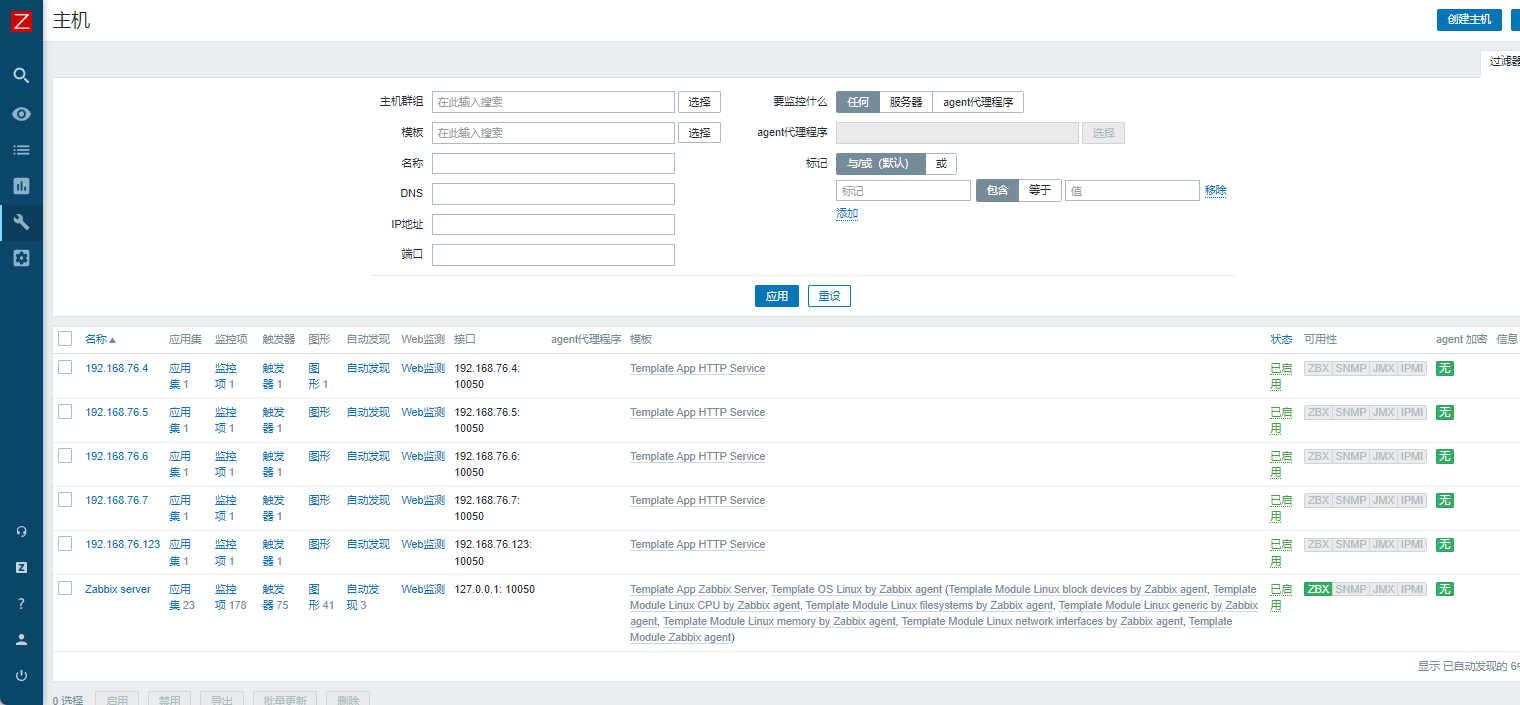Open the User settings person icon
The width and height of the screenshot is (1520, 705).
click(x=21, y=639)
